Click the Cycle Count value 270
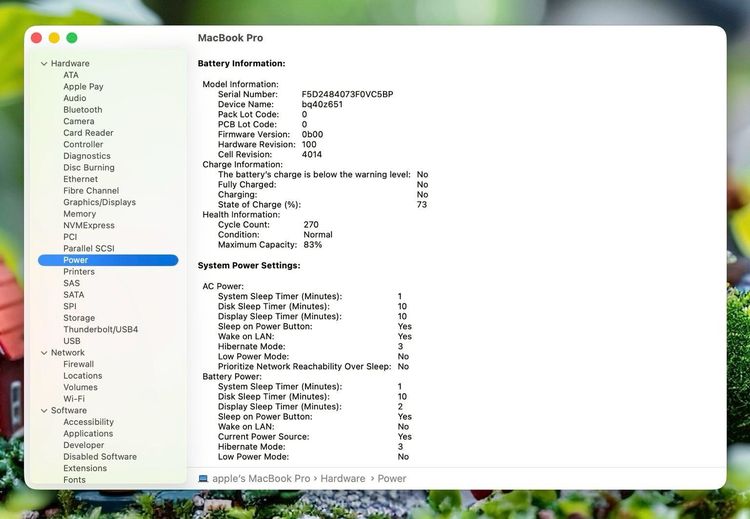Screen dimensions: 750x519 click(x=311, y=224)
